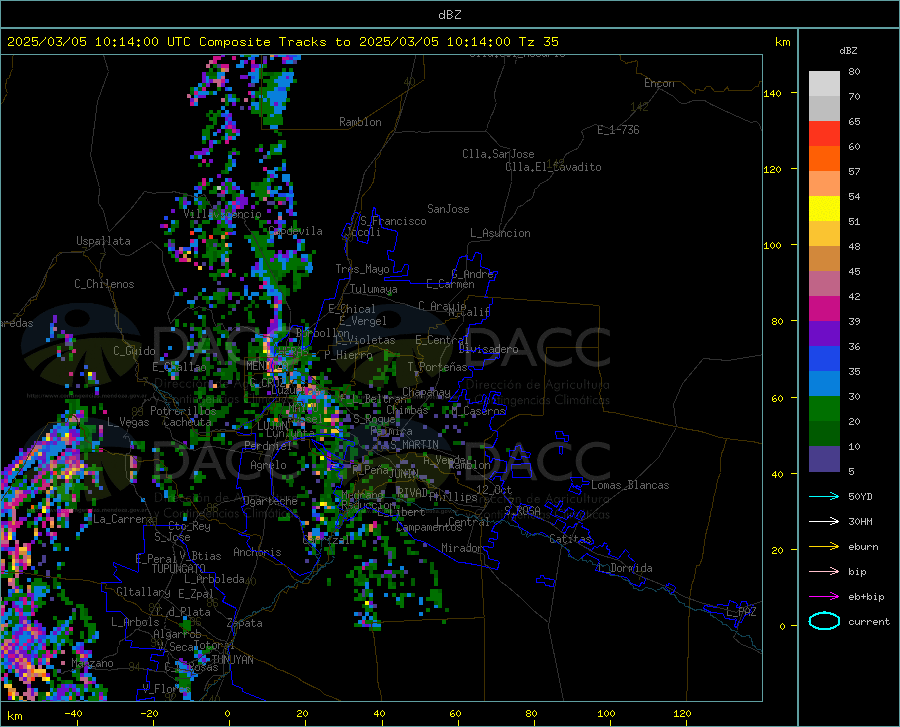This screenshot has height=727, width=900.
Task: Click the Villavicencio place label
Action: (222, 214)
